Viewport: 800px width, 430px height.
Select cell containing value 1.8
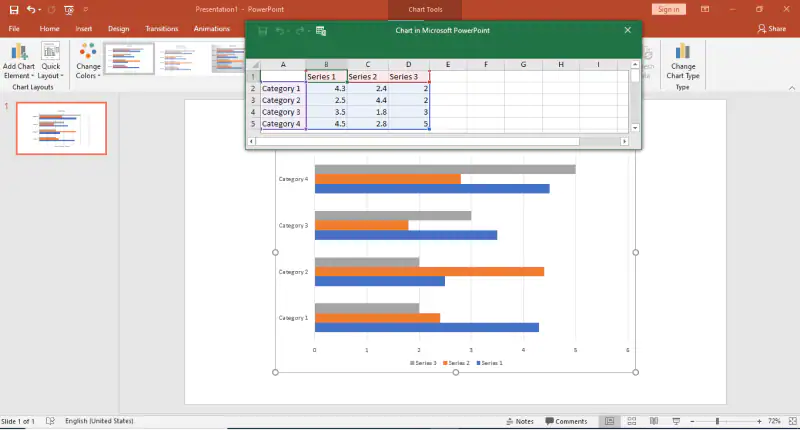(367, 112)
